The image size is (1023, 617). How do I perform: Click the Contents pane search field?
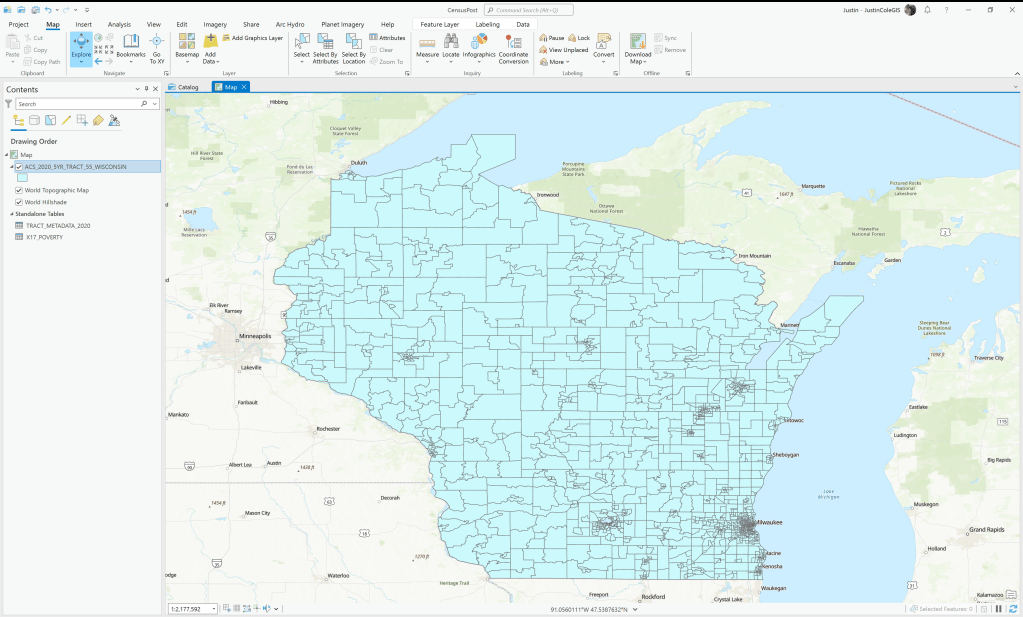pos(77,104)
